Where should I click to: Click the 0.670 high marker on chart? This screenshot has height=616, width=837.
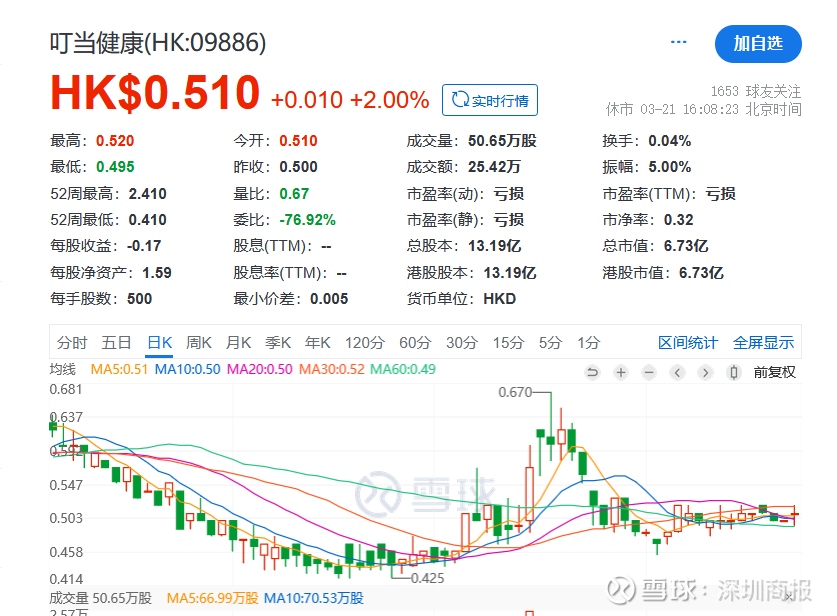[x=515, y=392]
